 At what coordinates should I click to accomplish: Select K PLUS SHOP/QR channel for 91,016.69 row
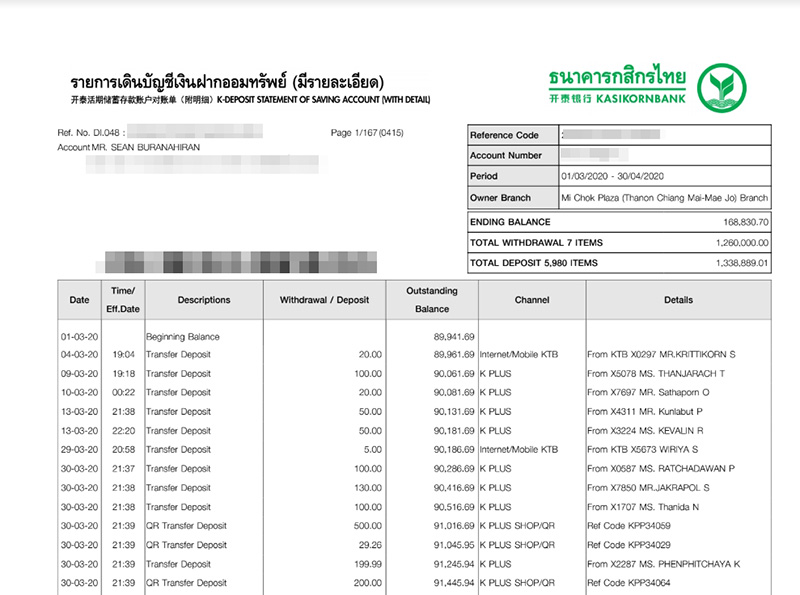pos(517,526)
